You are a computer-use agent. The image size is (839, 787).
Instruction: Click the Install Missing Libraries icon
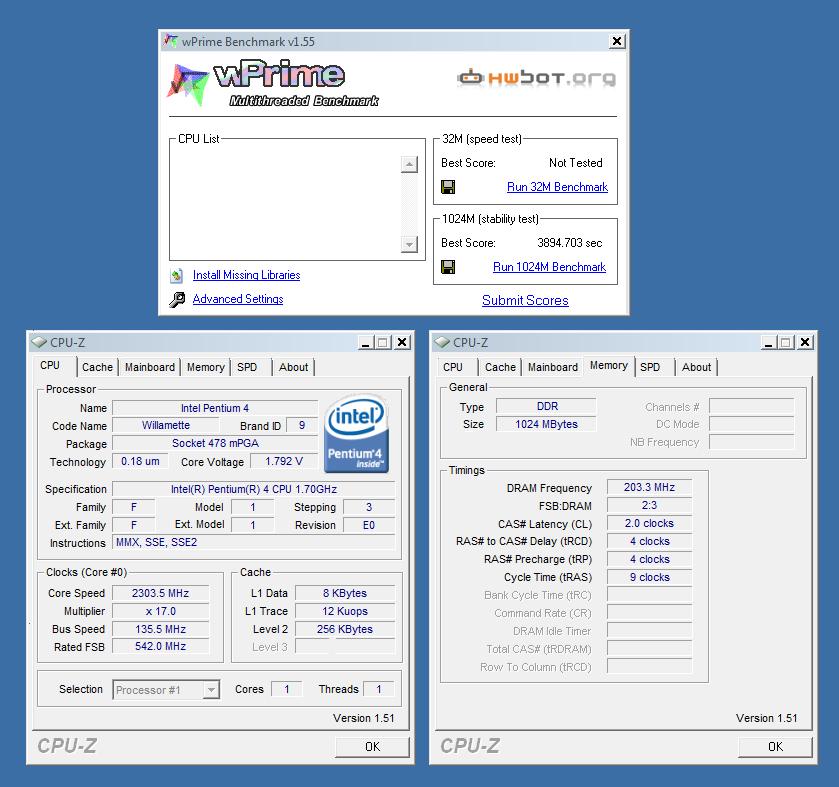pos(177,276)
